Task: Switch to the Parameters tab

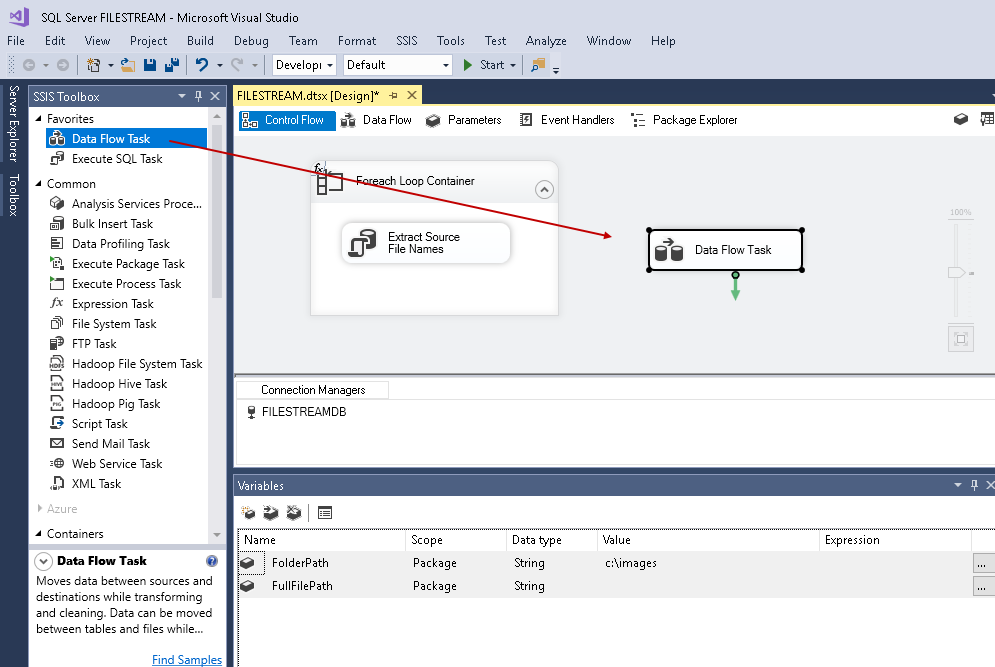Action: click(464, 120)
